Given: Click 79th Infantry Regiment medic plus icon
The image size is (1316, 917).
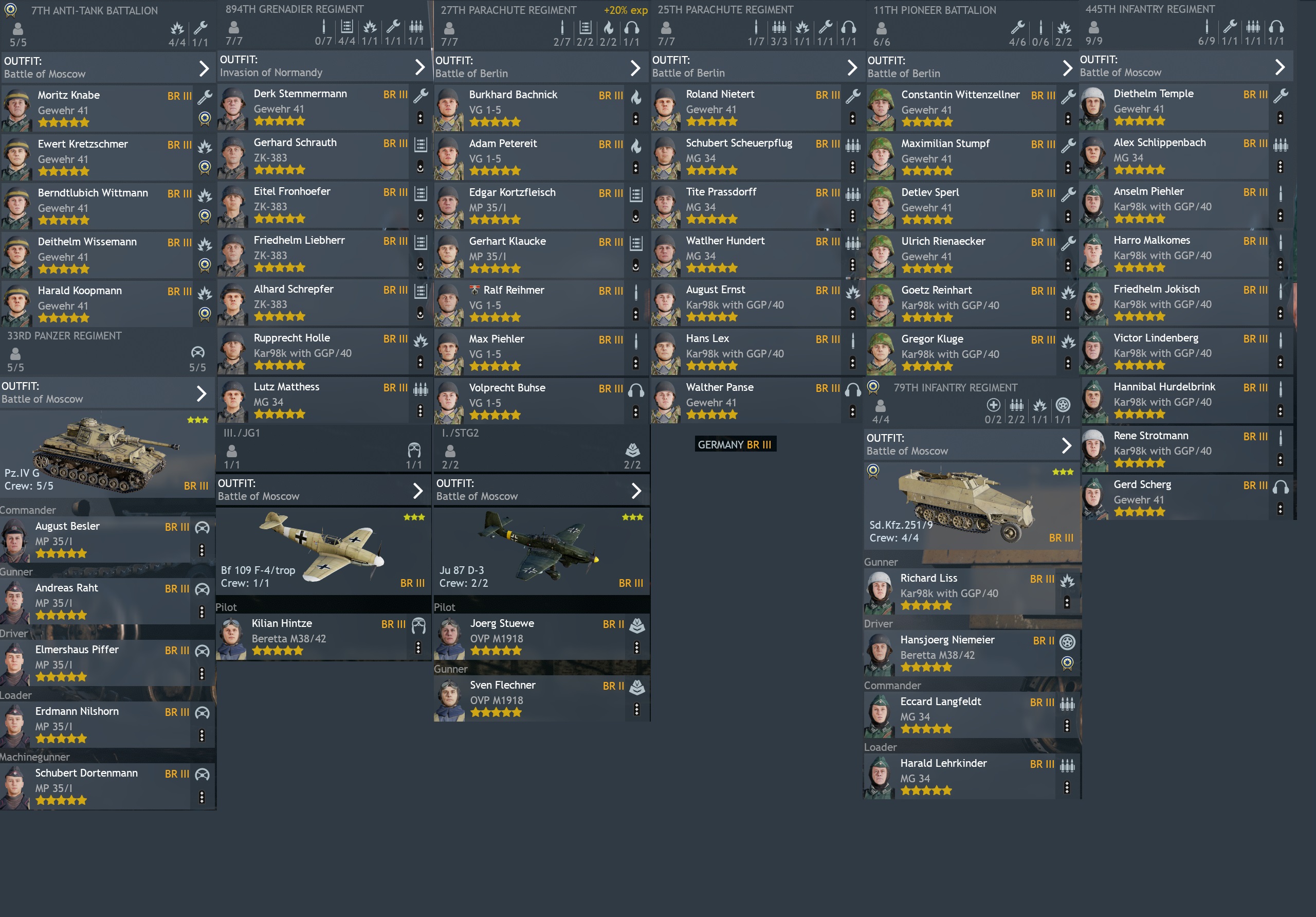Looking at the screenshot, I should (993, 405).
